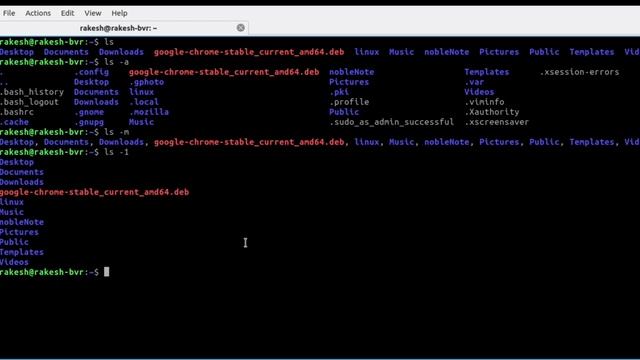
Task: Click 'Music' in the single-column ls -1 listing
Action: point(12,212)
